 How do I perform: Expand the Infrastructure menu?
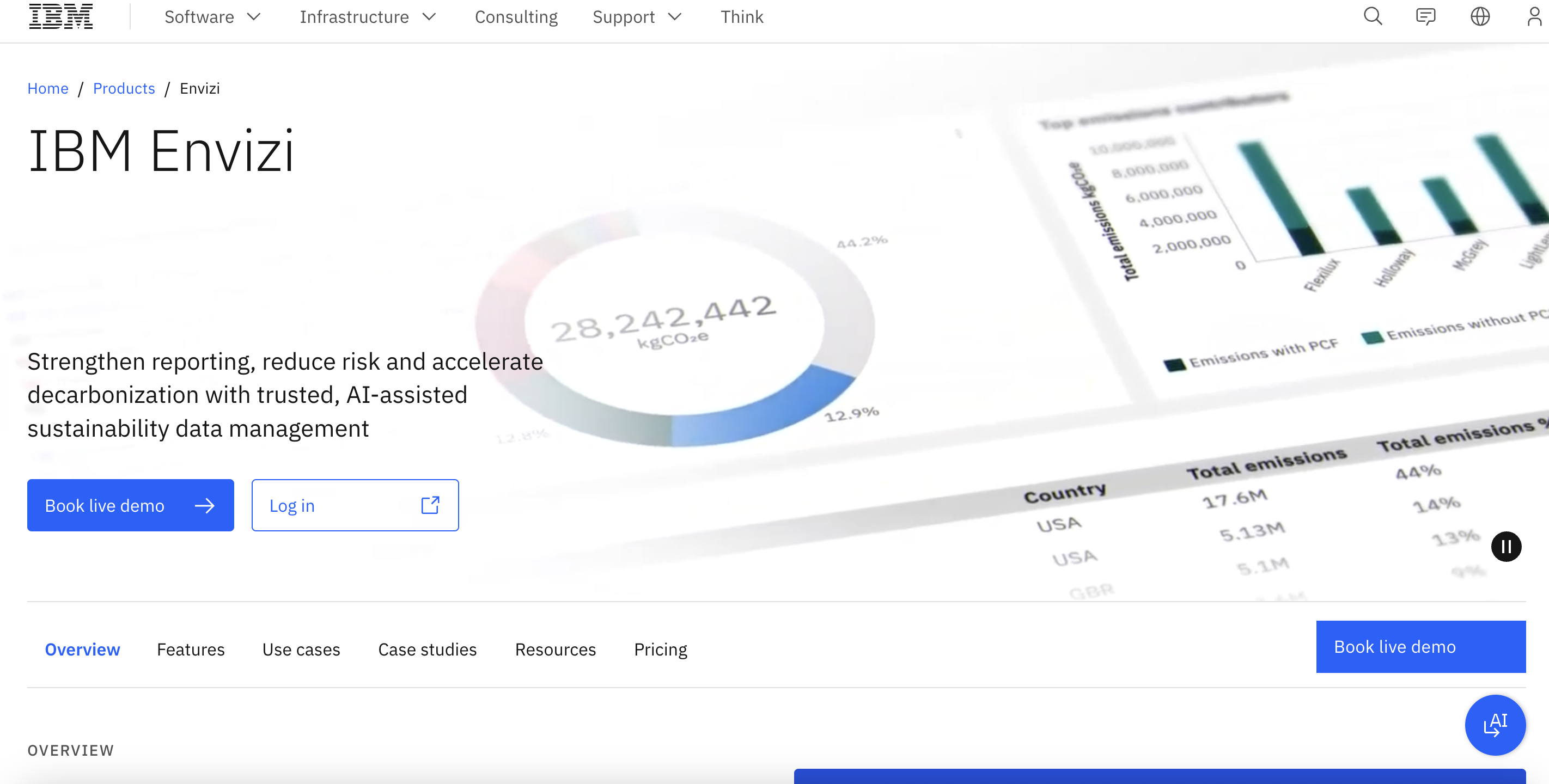coord(368,17)
